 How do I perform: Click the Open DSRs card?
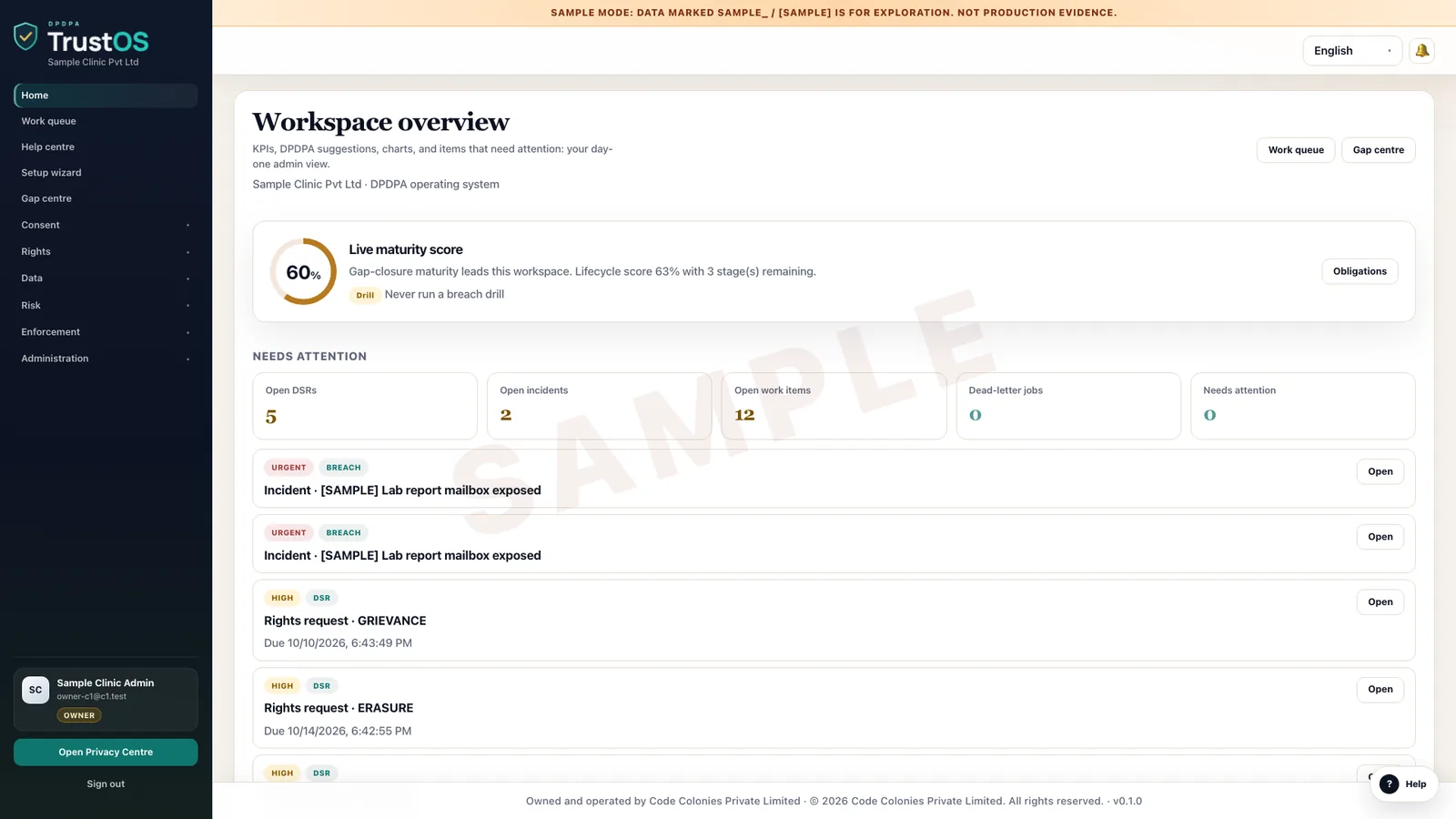[x=365, y=406]
